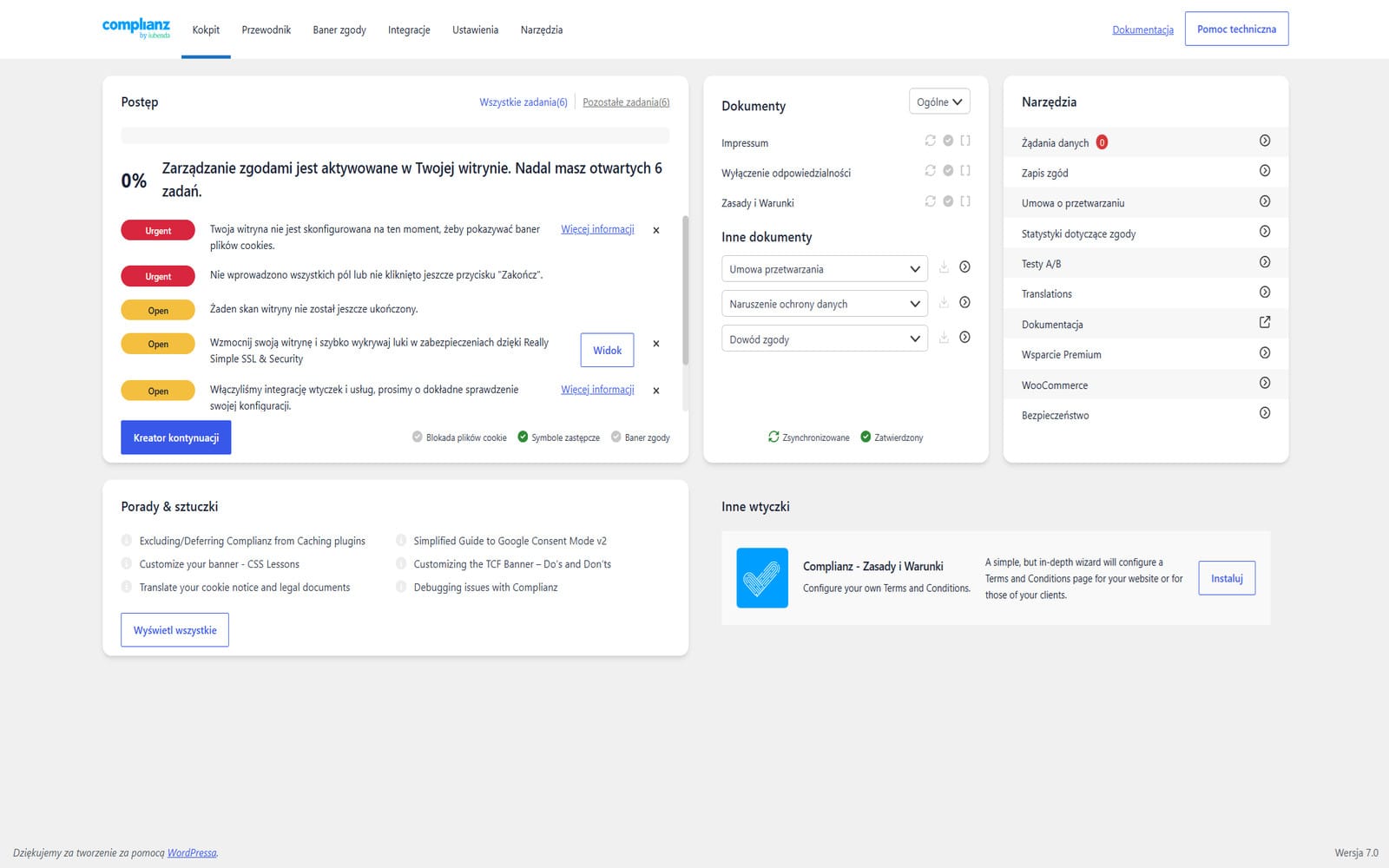
Task: Click Instaluj for Complianz Zasady i Warunki
Action: [1227, 578]
